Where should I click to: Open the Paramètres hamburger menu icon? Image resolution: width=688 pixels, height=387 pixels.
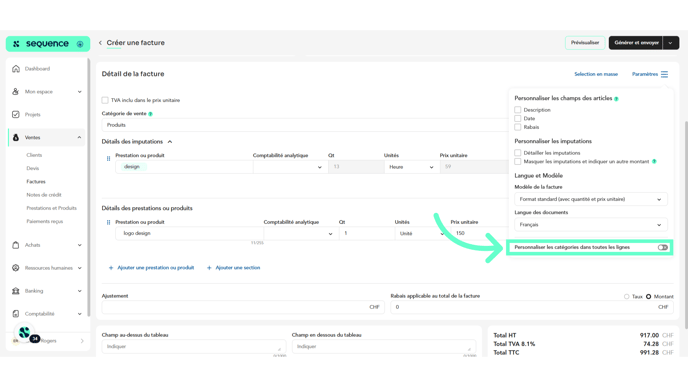[664, 74]
